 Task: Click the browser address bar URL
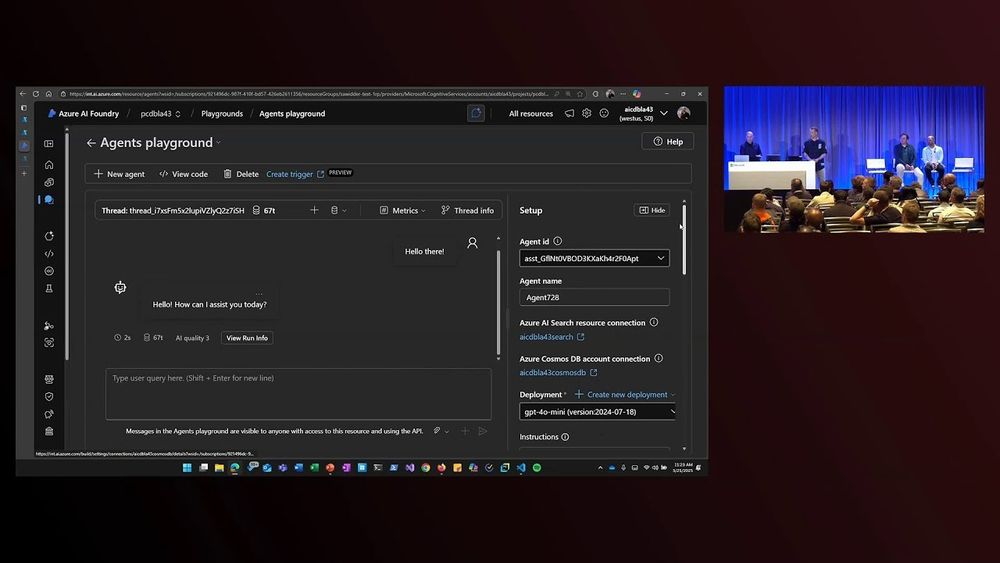[x=309, y=94]
